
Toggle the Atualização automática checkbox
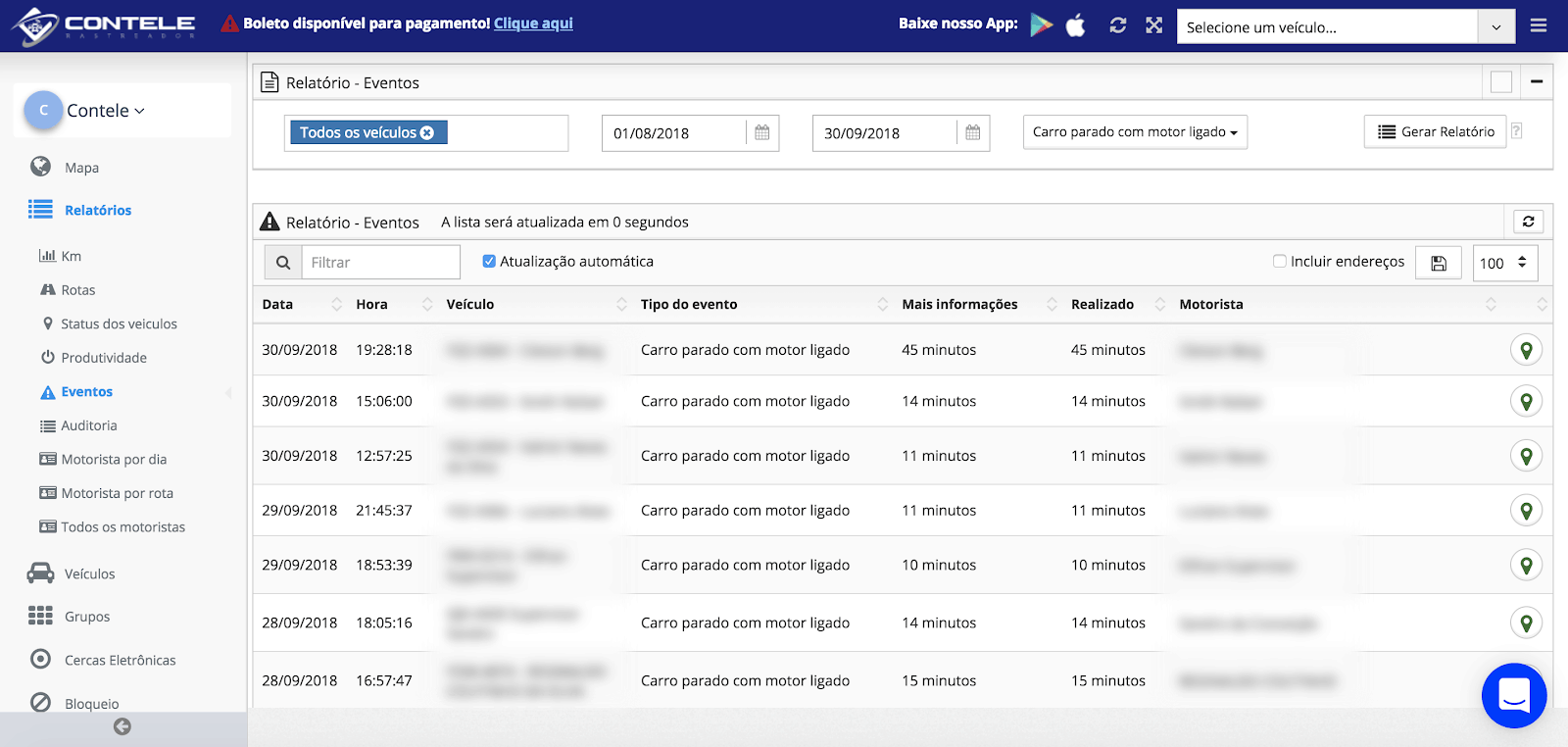pos(489,262)
